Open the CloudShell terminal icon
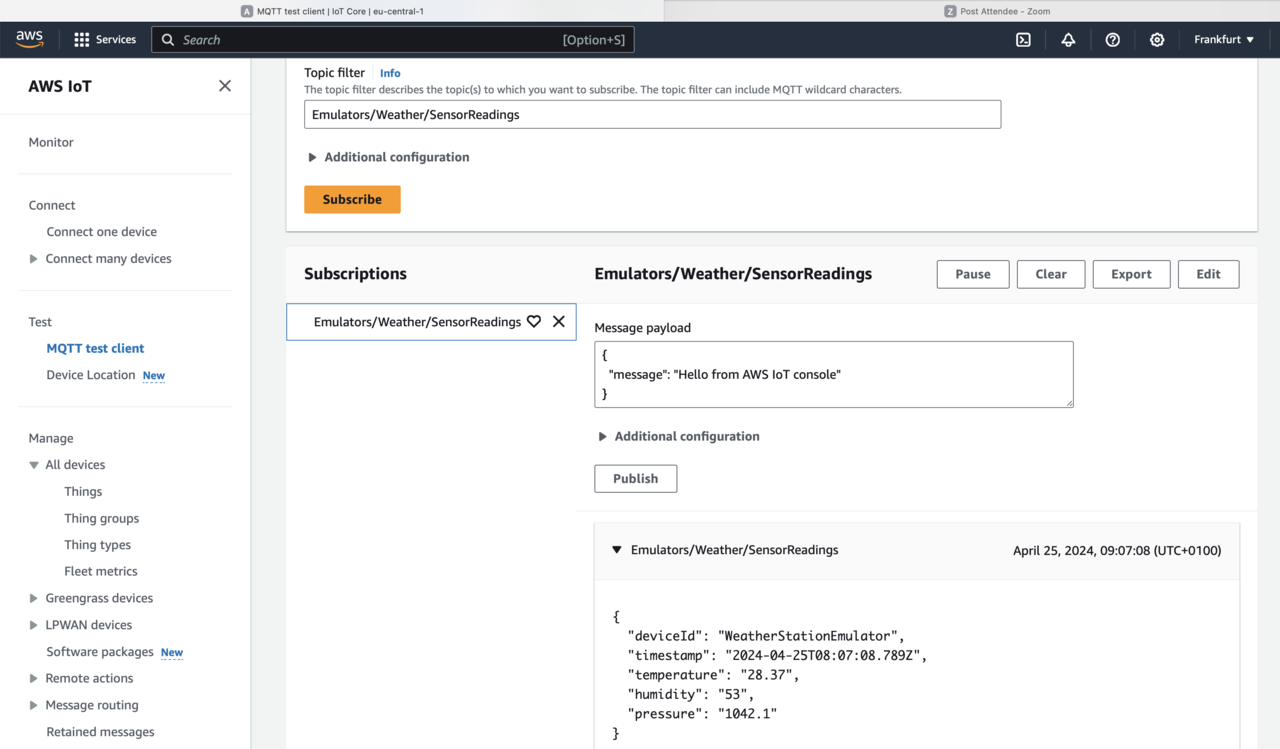1280x749 pixels. click(1023, 40)
